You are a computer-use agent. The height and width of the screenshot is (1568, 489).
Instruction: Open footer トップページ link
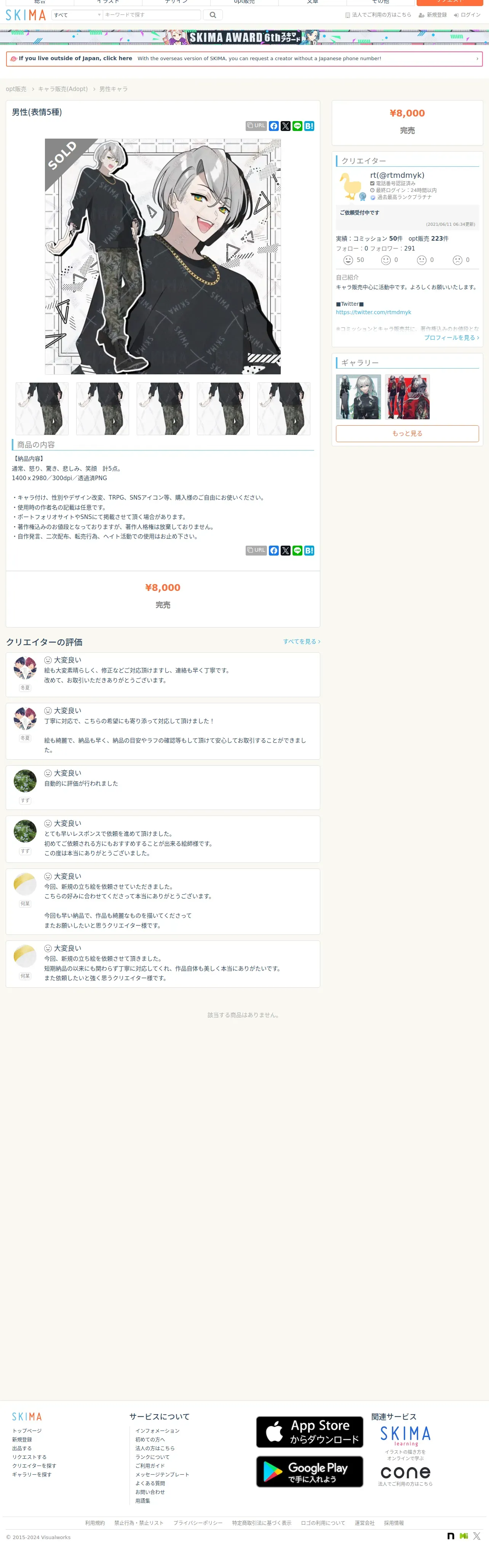coord(27,1431)
